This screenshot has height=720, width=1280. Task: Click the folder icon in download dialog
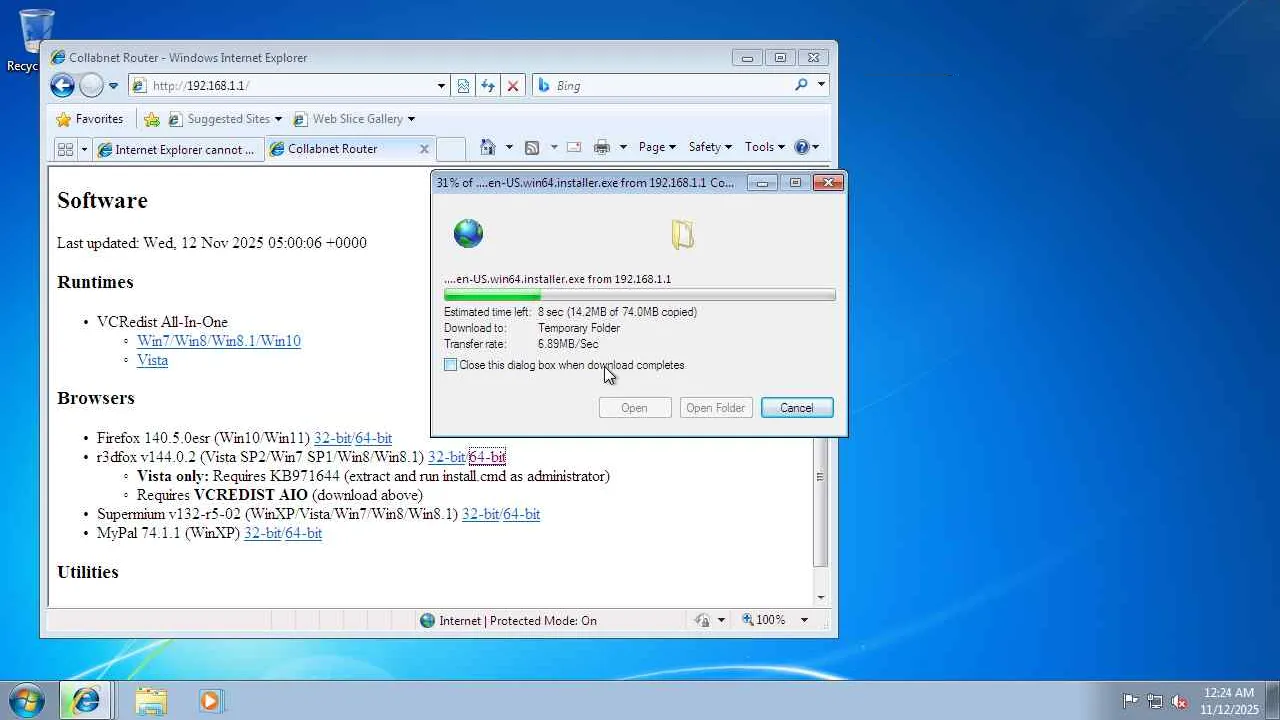pos(683,234)
